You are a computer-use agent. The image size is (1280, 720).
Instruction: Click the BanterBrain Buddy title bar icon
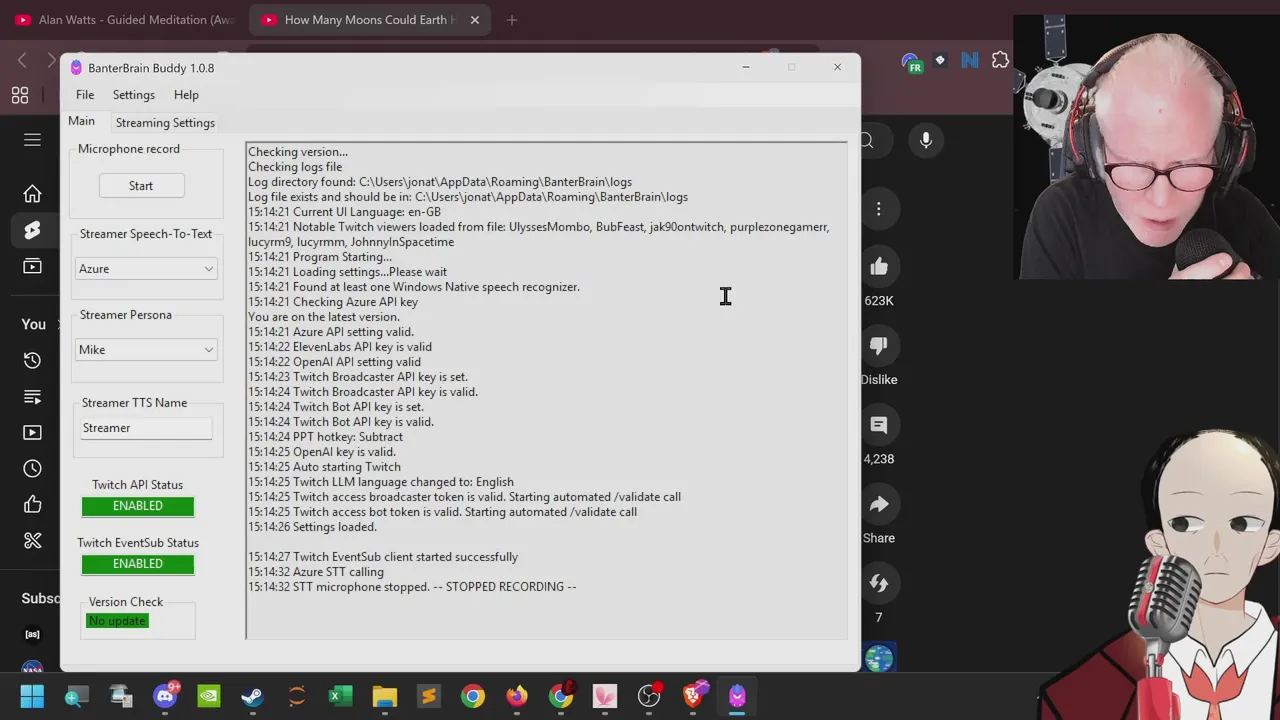[x=76, y=68]
